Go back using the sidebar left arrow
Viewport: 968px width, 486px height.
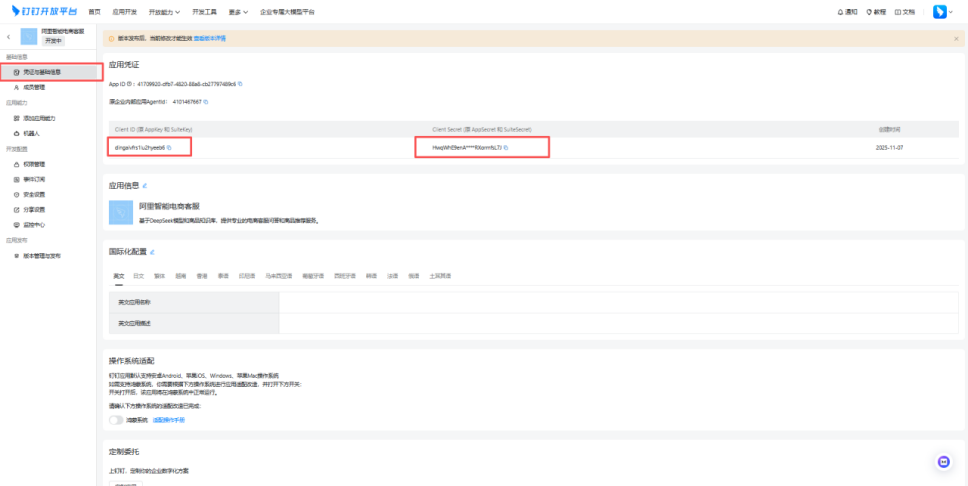click(x=8, y=37)
